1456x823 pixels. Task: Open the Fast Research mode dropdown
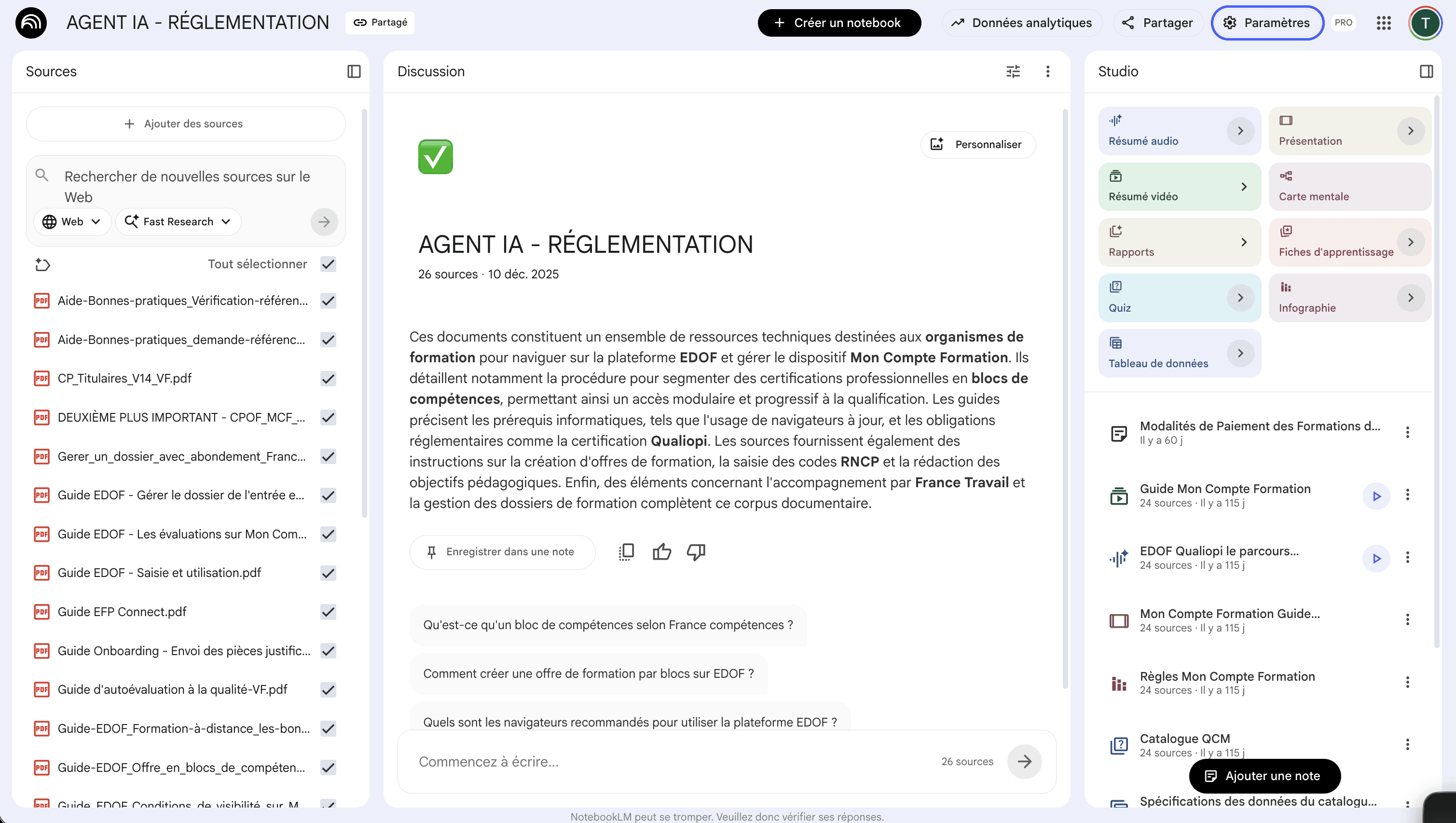coord(178,221)
